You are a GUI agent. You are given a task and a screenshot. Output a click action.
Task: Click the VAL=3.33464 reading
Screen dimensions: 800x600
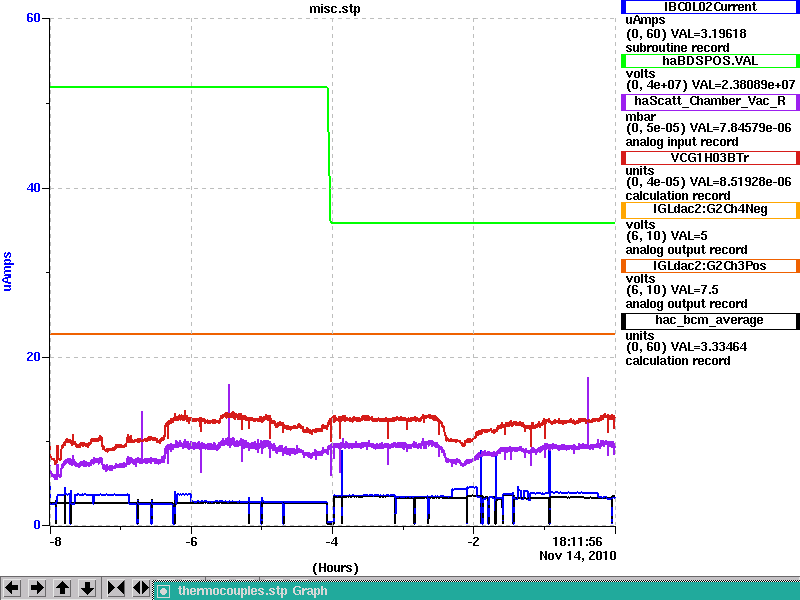[709, 347]
